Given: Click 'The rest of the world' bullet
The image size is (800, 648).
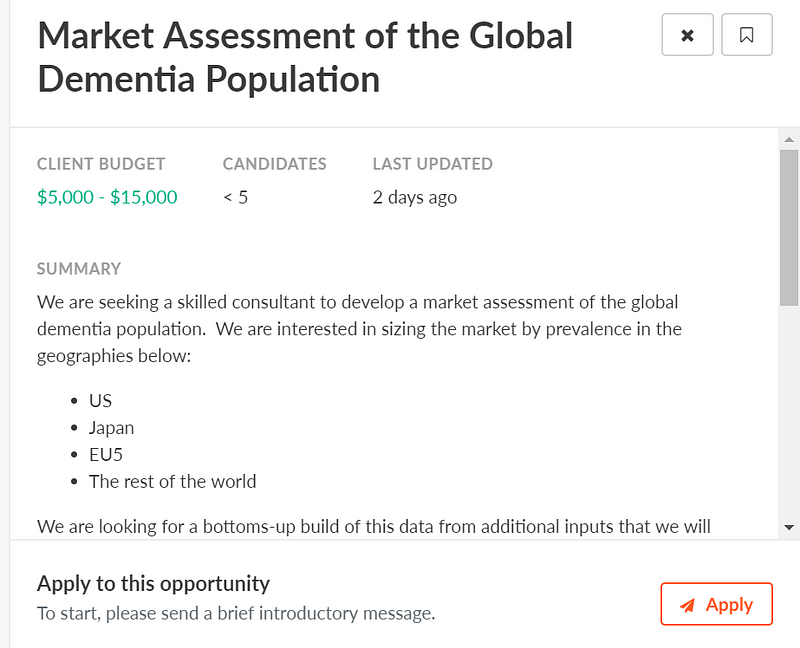Looking at the screenshot, I should [172, 481].
